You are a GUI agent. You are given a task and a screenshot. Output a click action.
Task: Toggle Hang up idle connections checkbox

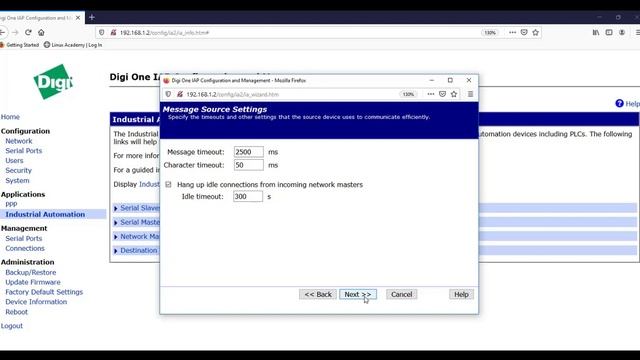(168, 184)
